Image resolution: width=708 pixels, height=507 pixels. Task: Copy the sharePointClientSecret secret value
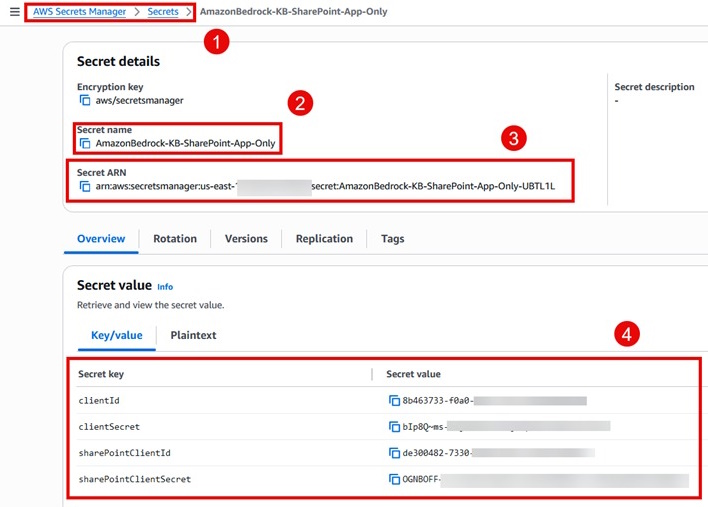click(394, 479)
